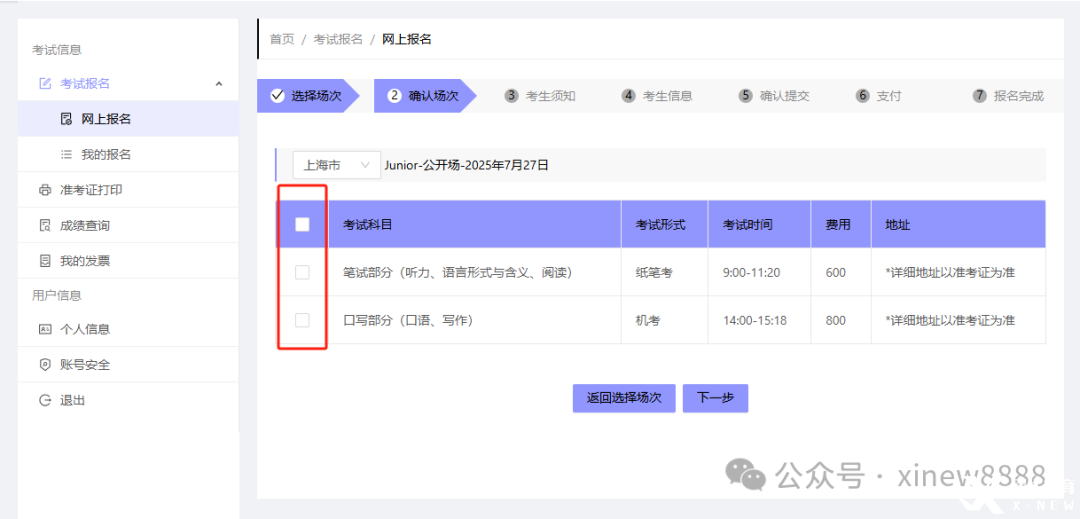This screenshot has height=519, width=1080.
Task: Click the 考试报名 breadcrumb link
Action: click(338, 39)
